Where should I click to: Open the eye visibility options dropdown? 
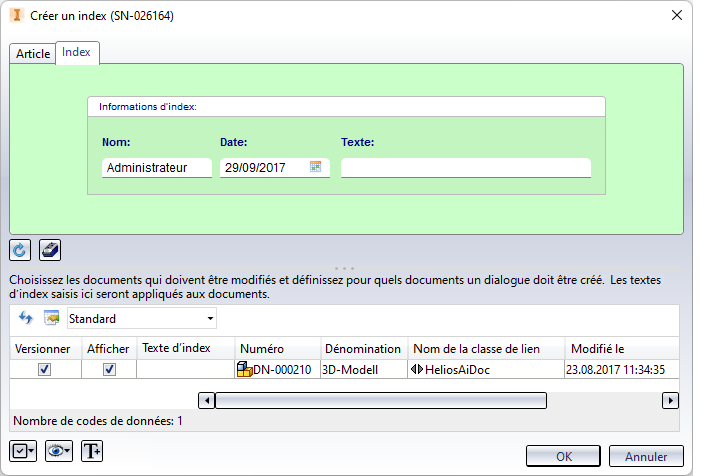[59, 451]
